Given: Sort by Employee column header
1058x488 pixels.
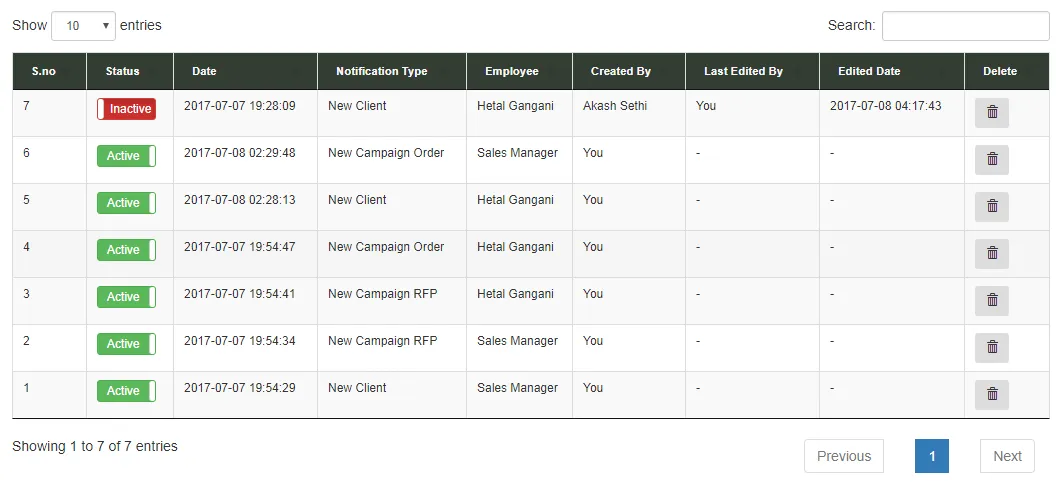Looking at the screenshot, I should click(511, 72).
